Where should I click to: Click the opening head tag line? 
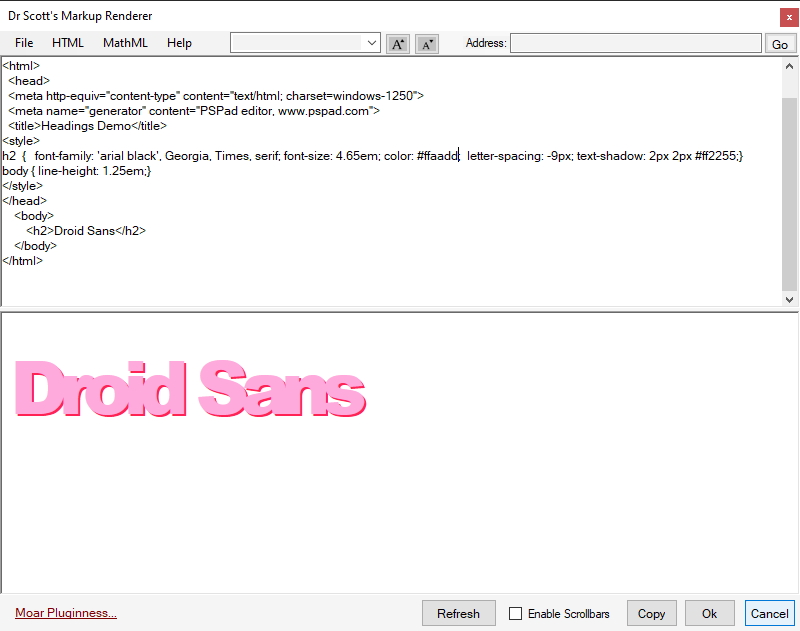tap(29, 81)
